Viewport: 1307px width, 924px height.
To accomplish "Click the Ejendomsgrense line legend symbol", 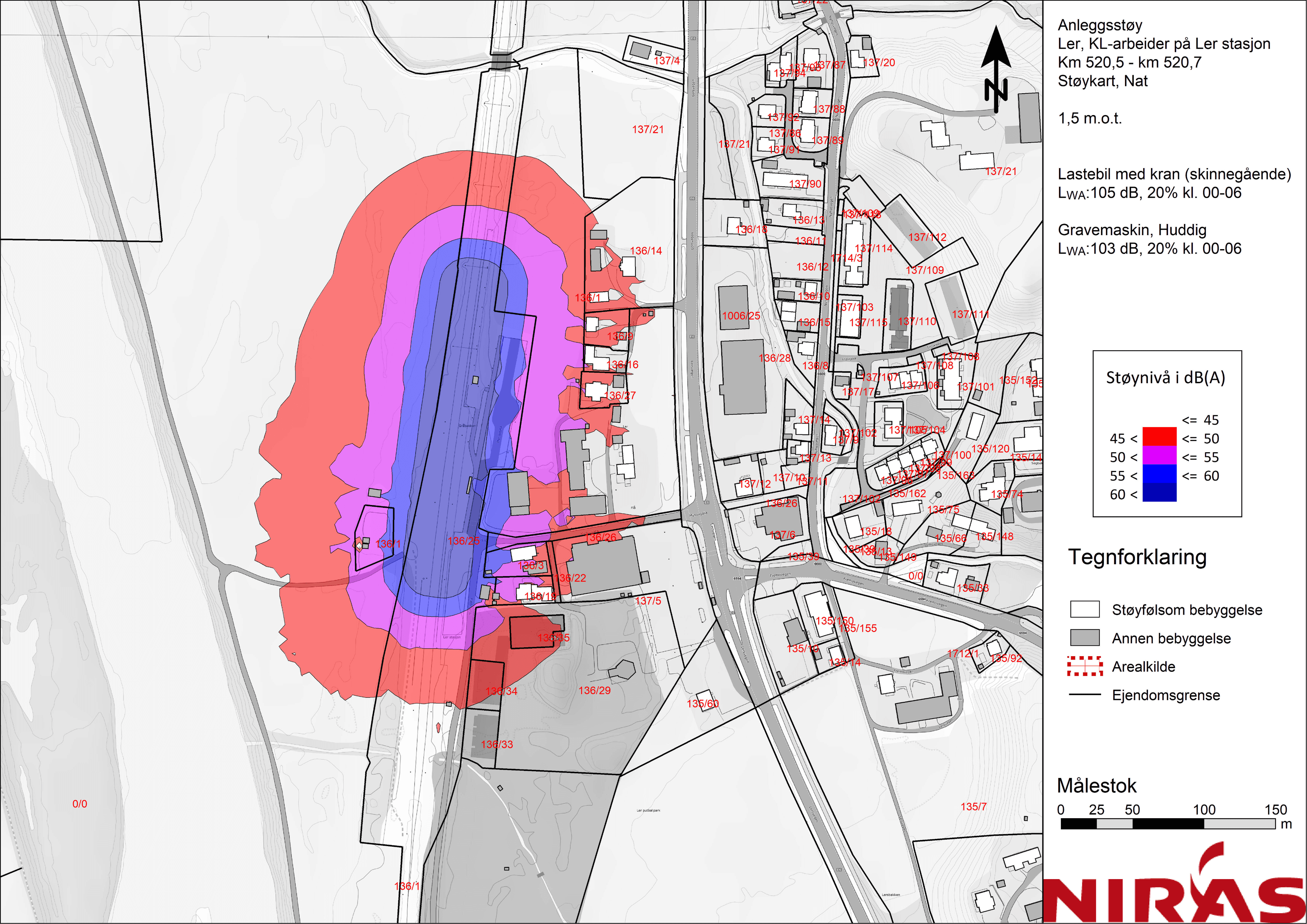I will point(1084,695).
